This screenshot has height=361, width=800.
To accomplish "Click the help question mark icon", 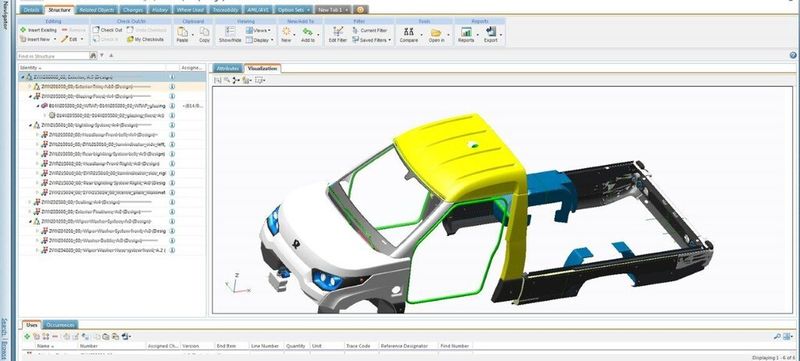I will point(793,55).
